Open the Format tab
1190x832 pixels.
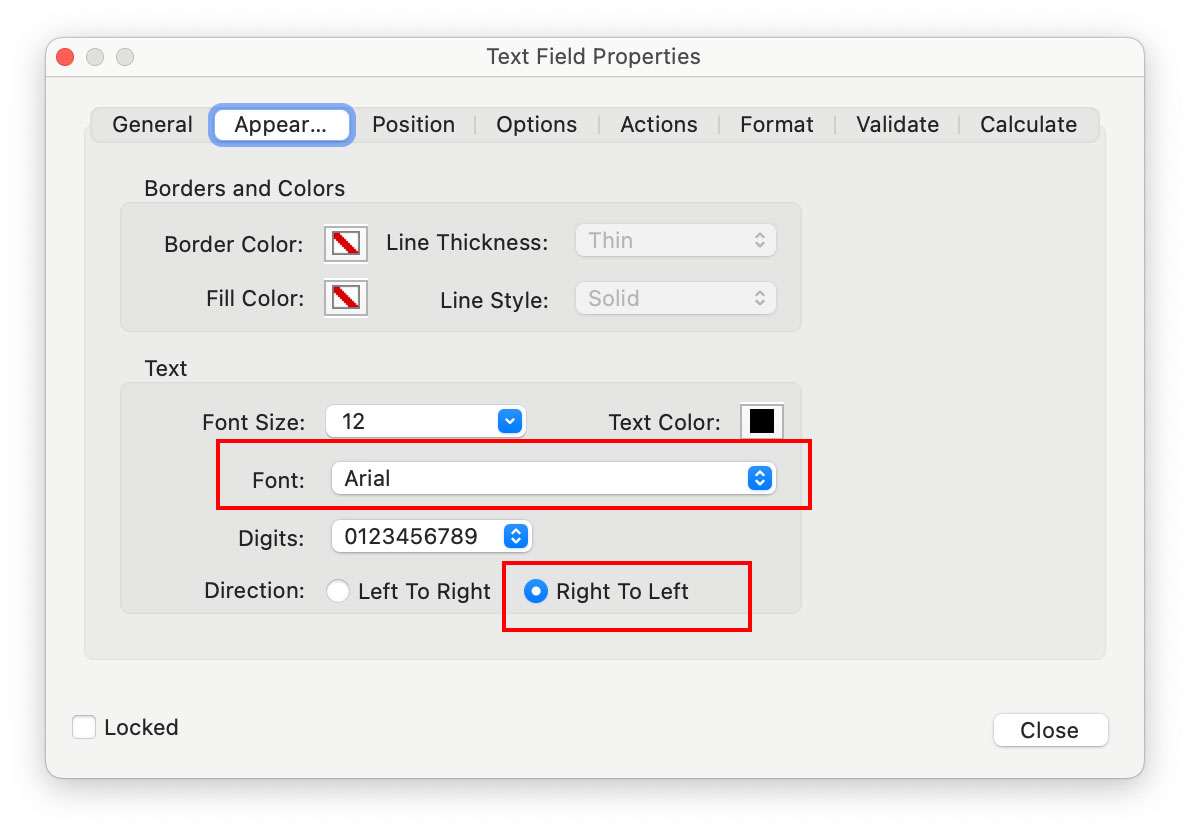click(776, 124)
